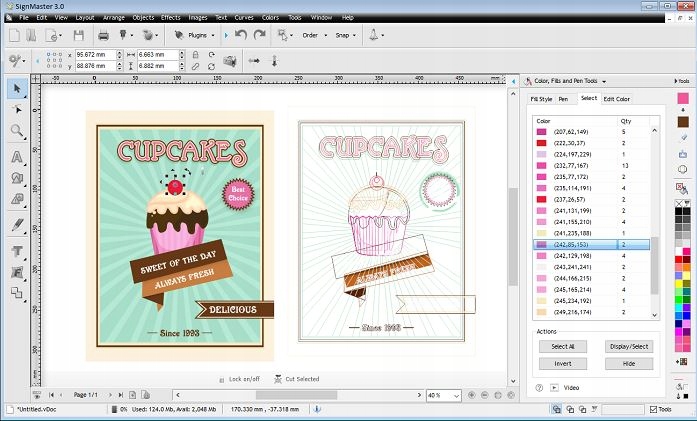Image resolution: width=697 pixels, height=421 pixels.
Task: Pick the pencil drawing tool
Action: [17, 225]
